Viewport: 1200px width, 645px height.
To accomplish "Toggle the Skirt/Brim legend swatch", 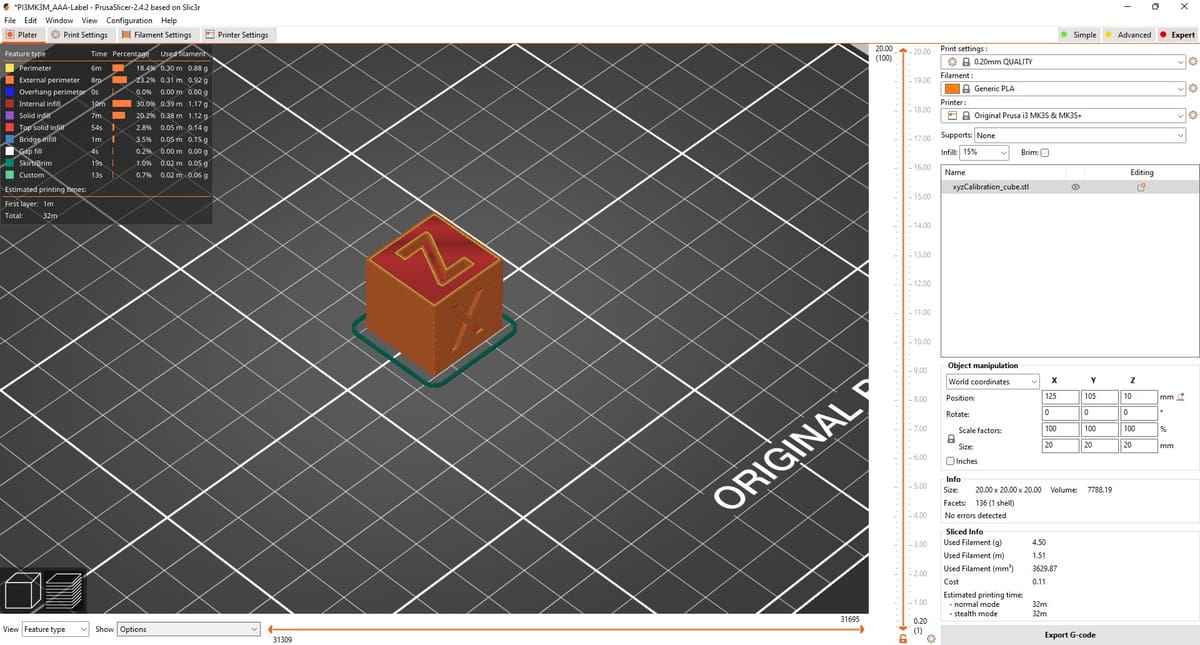I will click(x=10, y=163).
